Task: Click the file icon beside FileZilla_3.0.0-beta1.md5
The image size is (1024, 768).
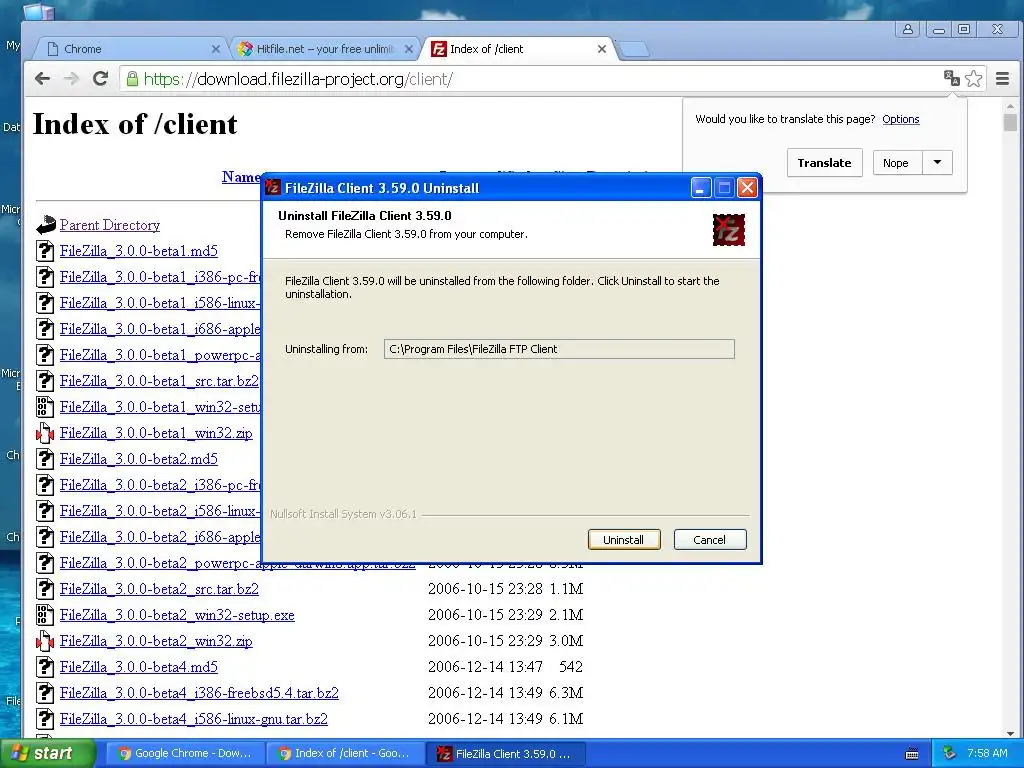Action: (45, 251)
